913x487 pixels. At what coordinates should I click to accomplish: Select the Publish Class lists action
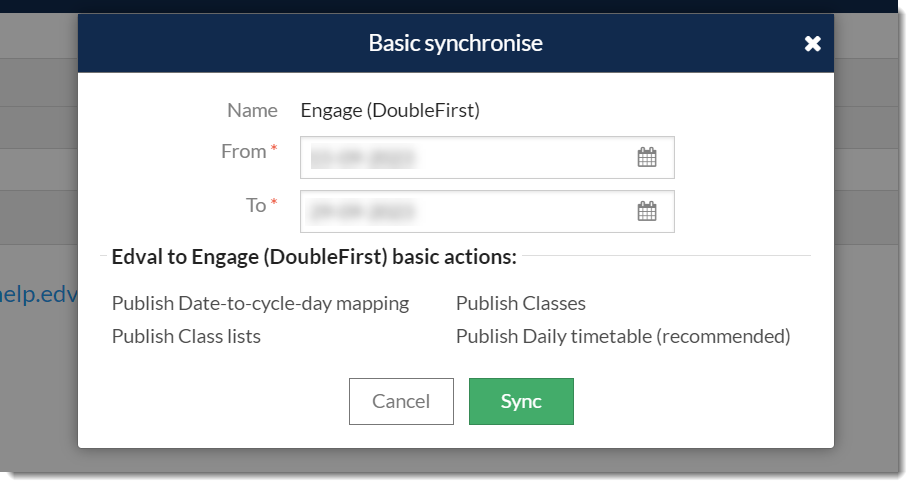[186, 337]
